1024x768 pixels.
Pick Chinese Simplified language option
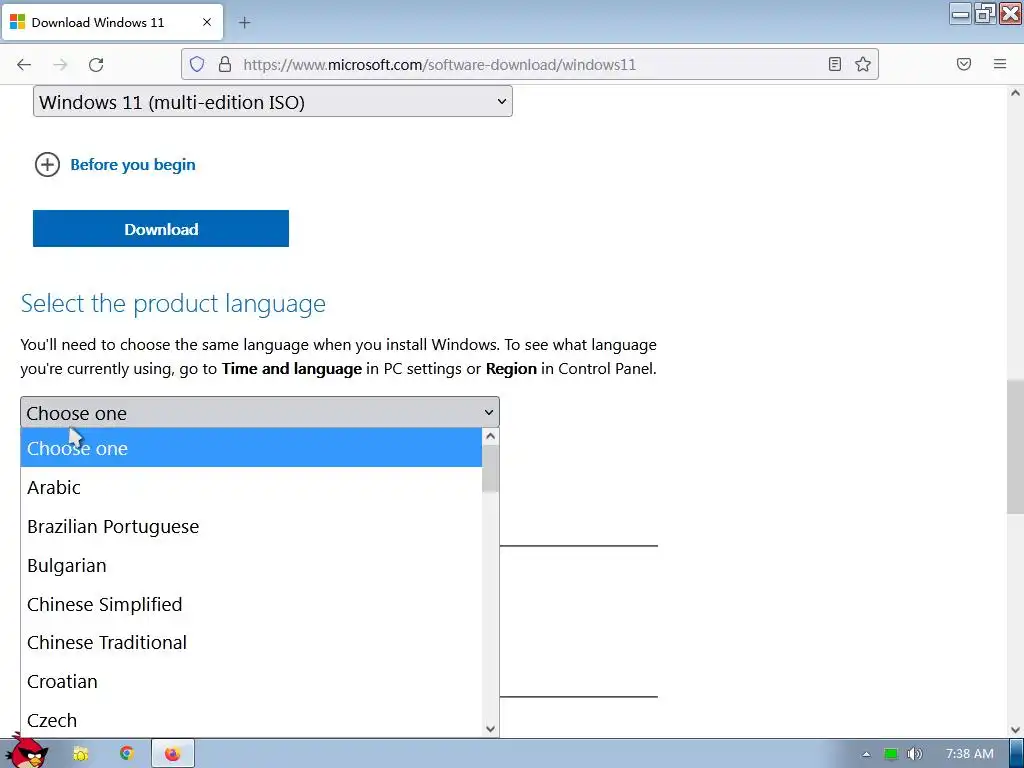tap(251, 604)
